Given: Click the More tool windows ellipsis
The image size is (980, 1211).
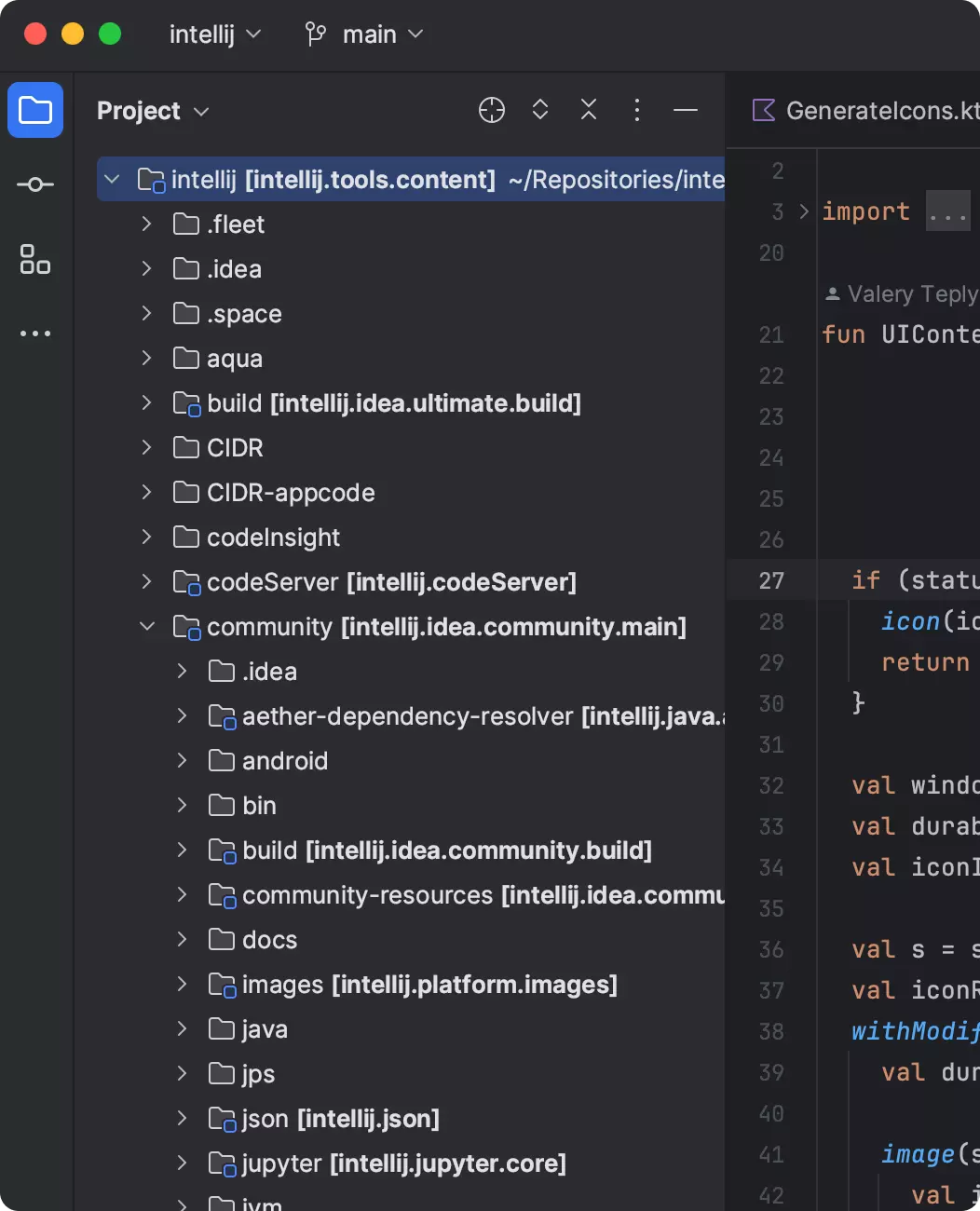Looking at the screenshot, I should (x=35, y=333).
